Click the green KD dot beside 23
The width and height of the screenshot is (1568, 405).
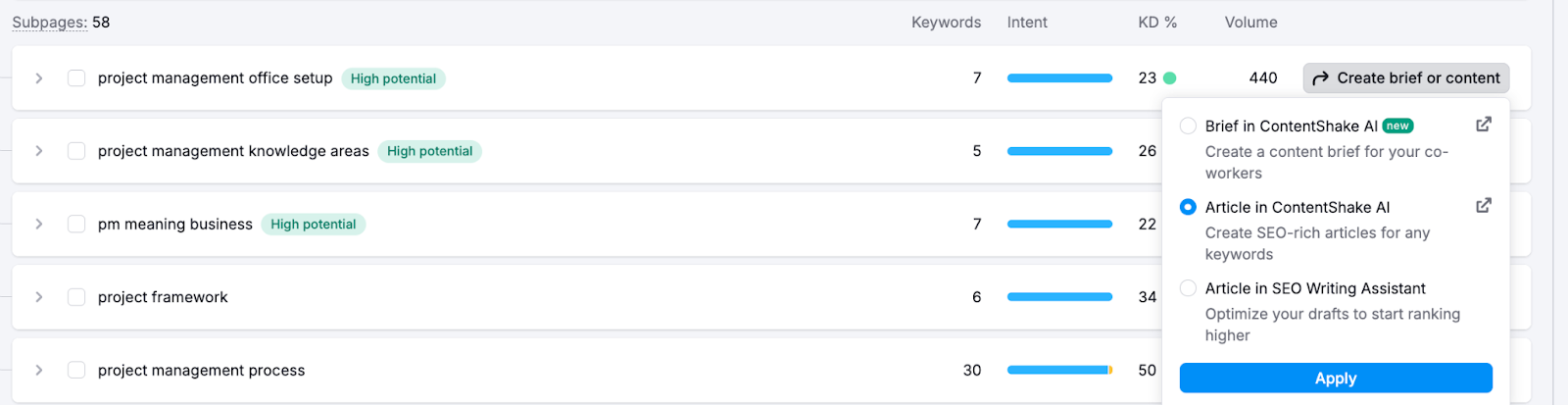1169,78
